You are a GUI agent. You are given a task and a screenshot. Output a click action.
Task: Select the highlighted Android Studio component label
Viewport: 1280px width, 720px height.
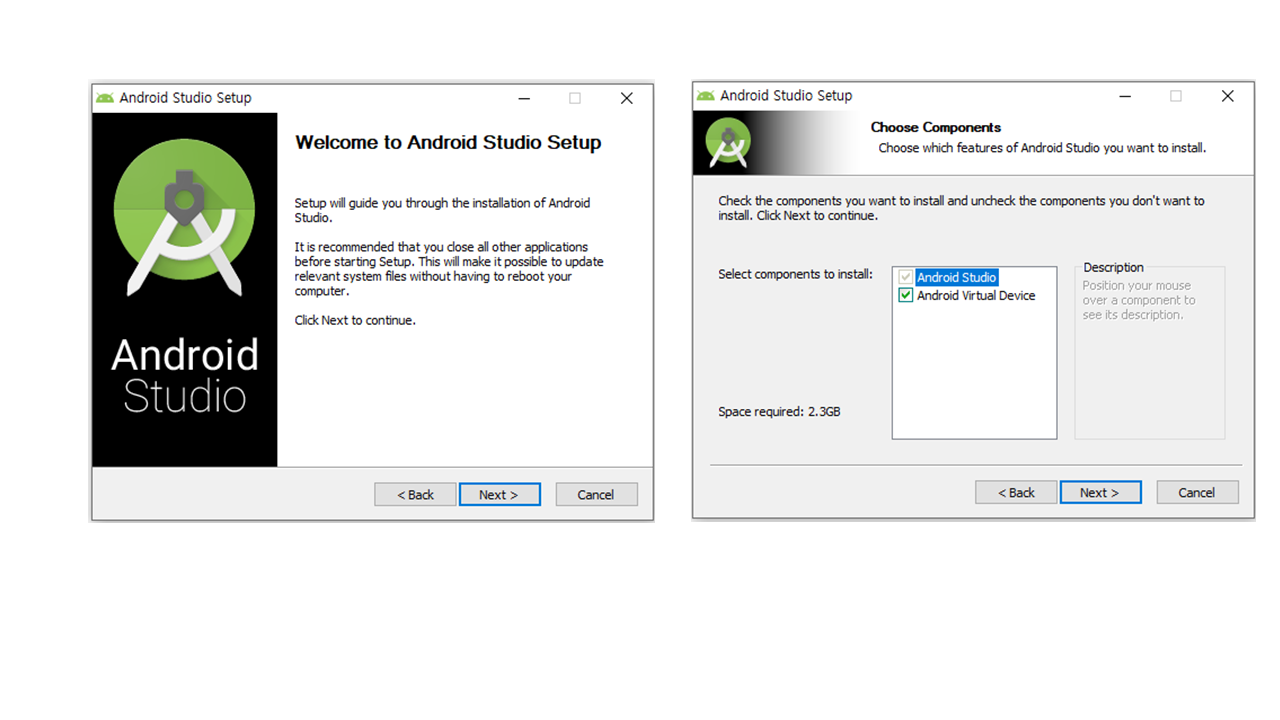pos(956,277)
